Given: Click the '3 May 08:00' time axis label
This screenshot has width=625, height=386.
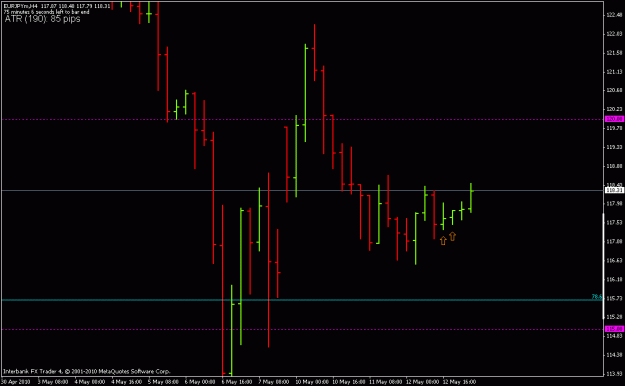Looking at the screenshot, I should (x=53, y=382).
